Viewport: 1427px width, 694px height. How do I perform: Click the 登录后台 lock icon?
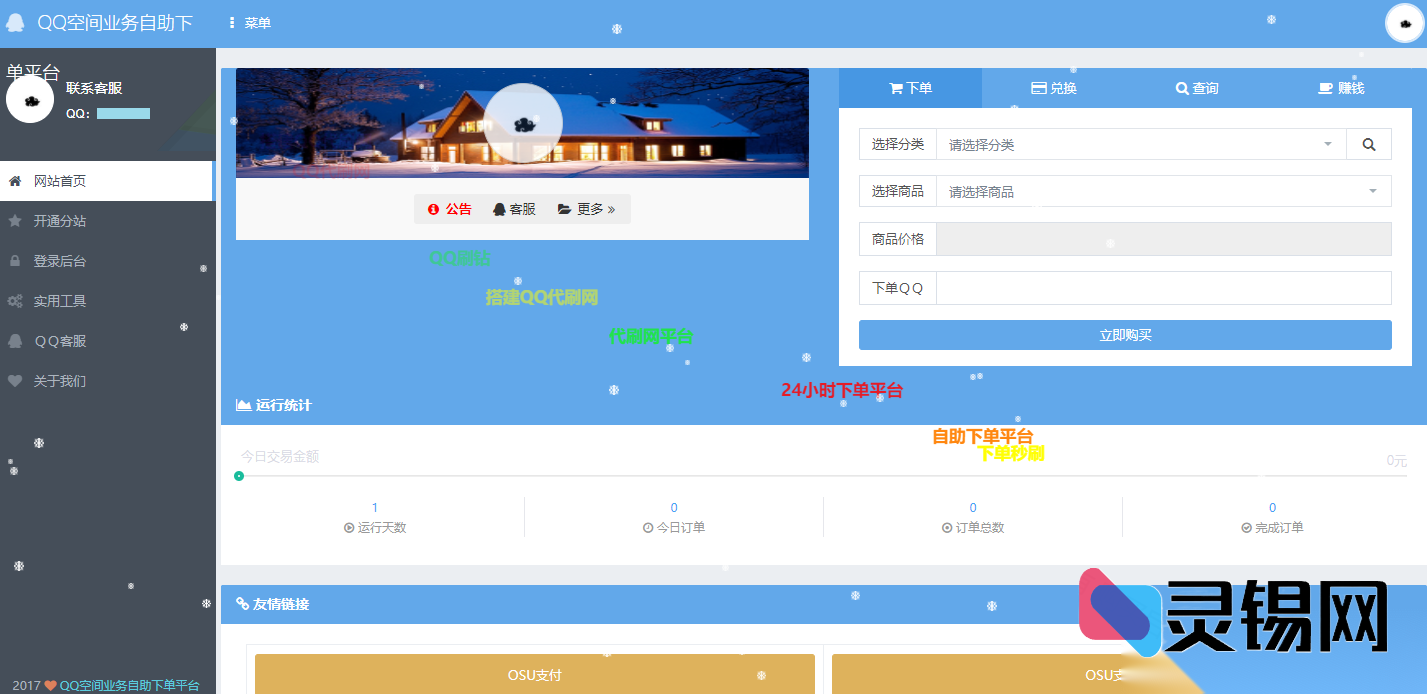[15, 260]
